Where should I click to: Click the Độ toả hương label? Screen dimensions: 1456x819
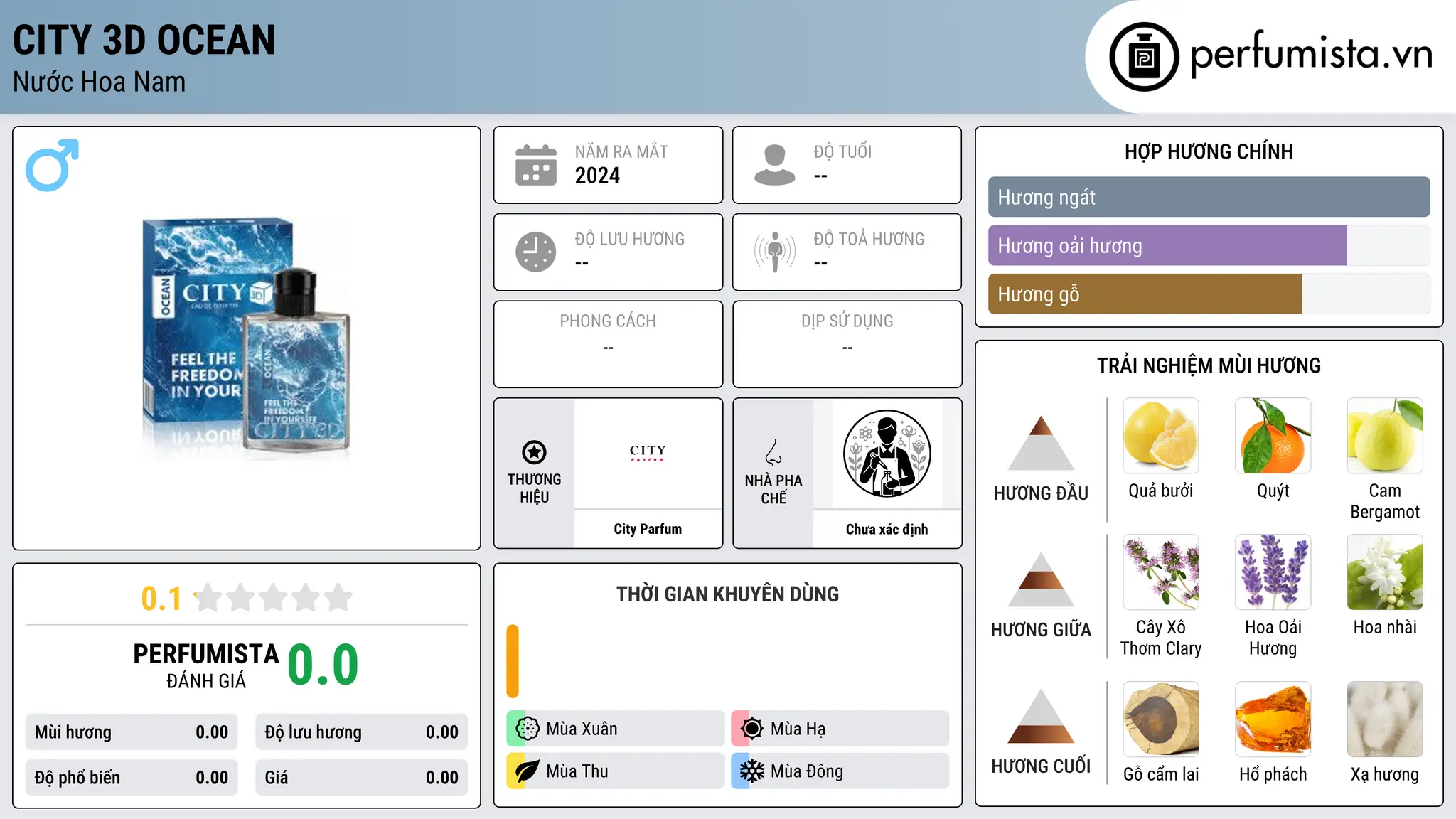(x=869, y=239)
